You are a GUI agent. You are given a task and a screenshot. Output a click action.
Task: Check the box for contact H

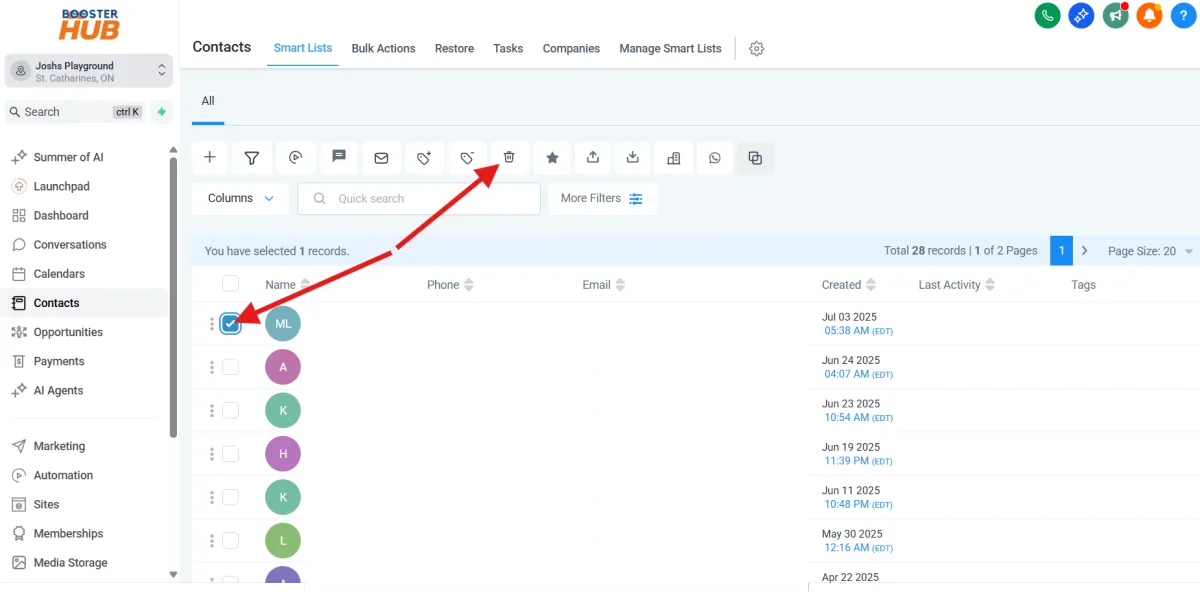click(x=230, y=454)
